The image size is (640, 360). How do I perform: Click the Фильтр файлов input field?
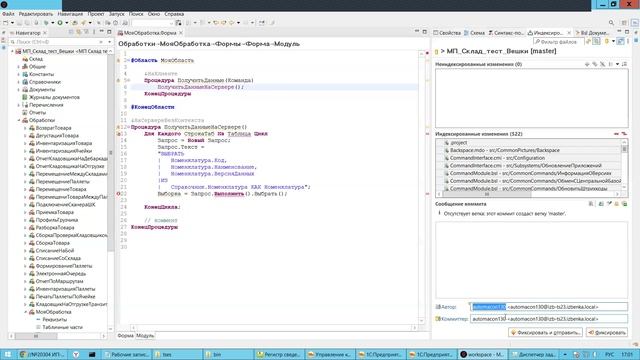point(559,42)
